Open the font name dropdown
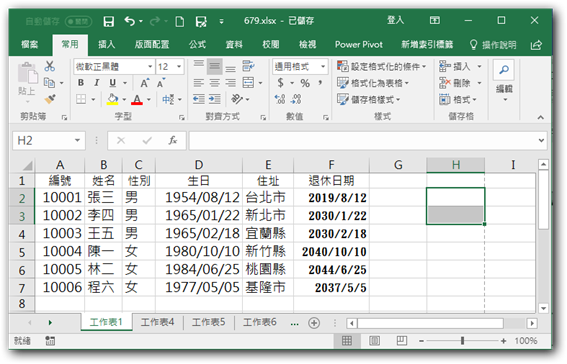567x364 pixels. 150,67
